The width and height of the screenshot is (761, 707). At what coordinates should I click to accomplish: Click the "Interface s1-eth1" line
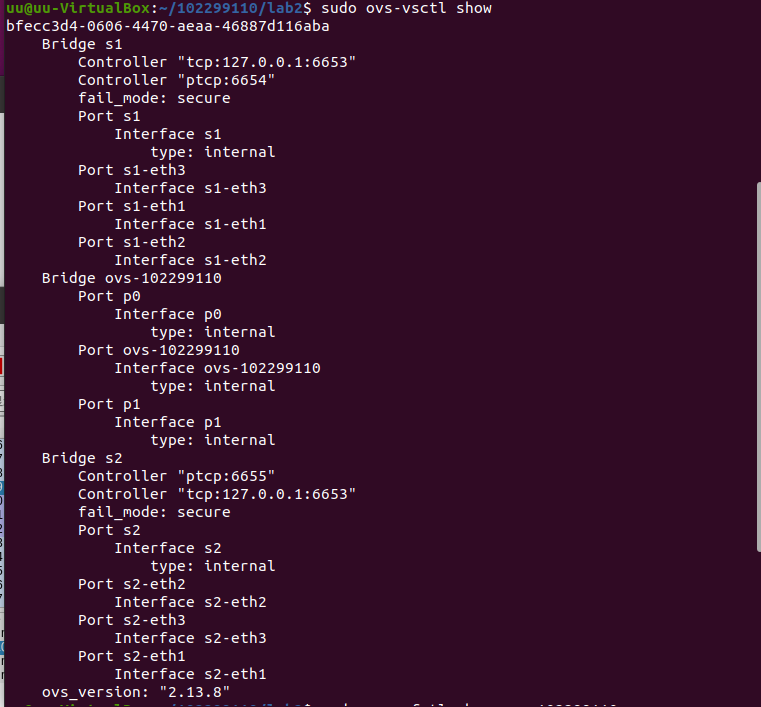point(190,224)
